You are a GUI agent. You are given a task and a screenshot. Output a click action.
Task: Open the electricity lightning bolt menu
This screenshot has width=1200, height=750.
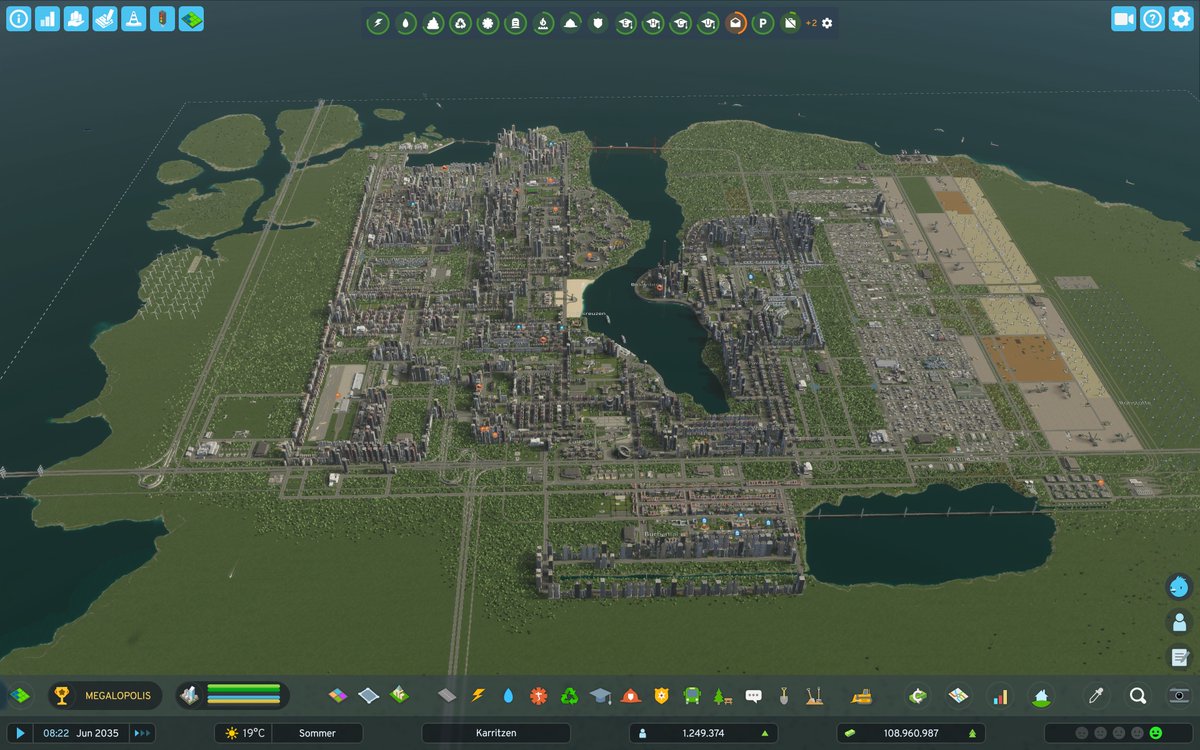coord(478,696)
